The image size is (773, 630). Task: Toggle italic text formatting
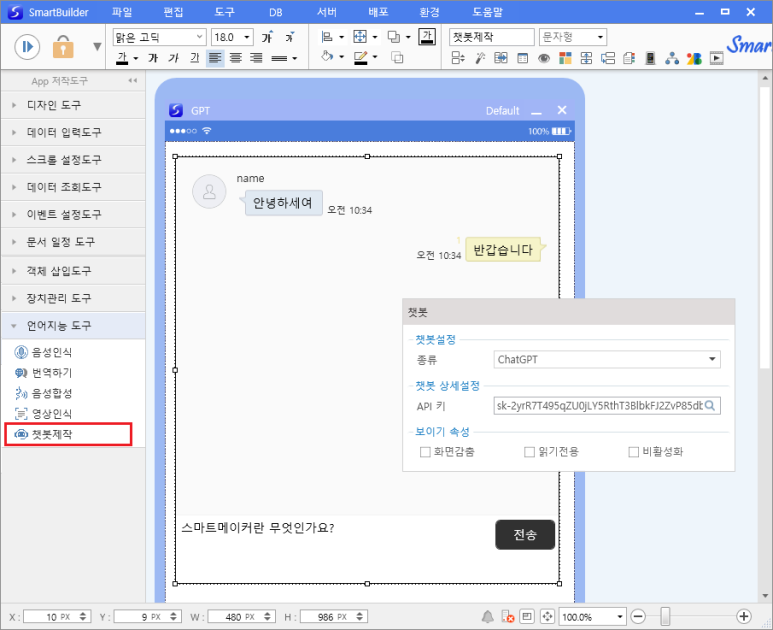(174, 58)
